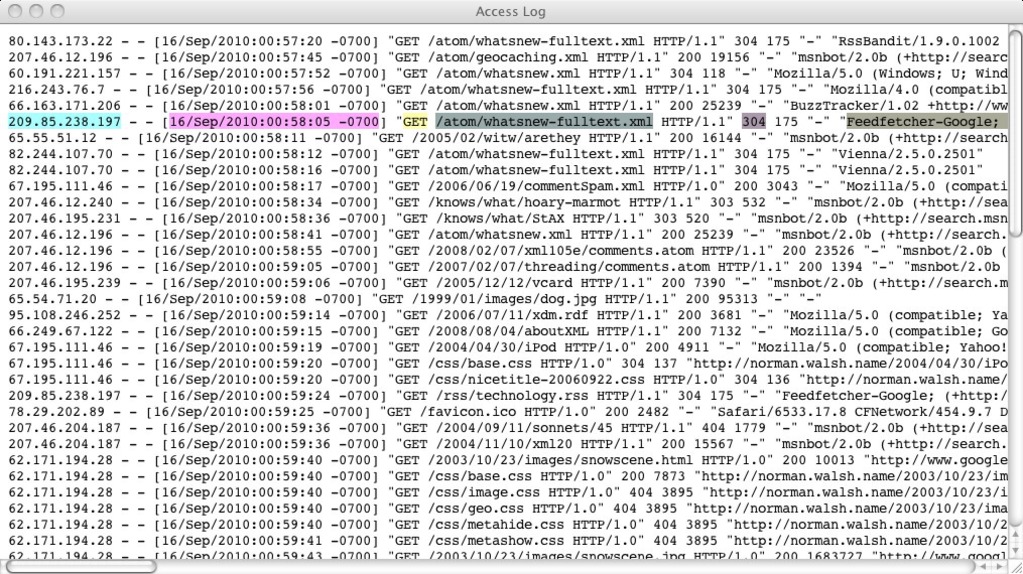The width and height of the screenshot is (1023, 574).
Task: Click the /2006/07/11/xdm.rdf path
Action: (x=512, y=315)
